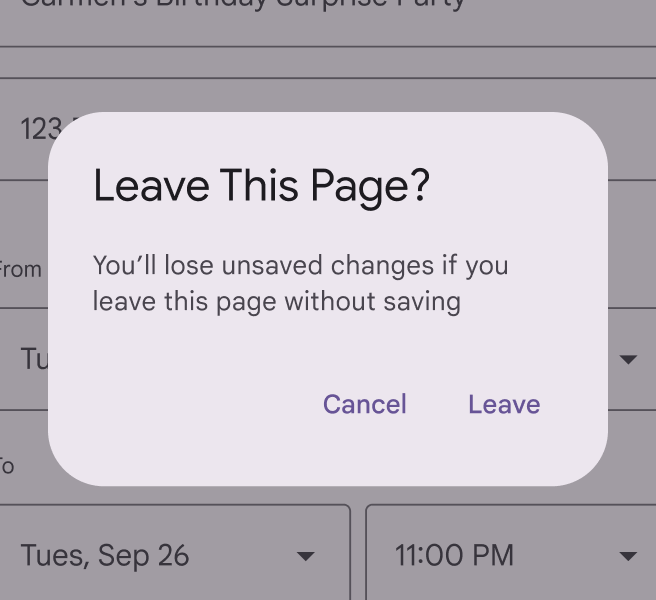Viewport: 656px width, 600px height.
Task: Open the partially hidden From date dropdown
Action: click(x=30, y=358)
